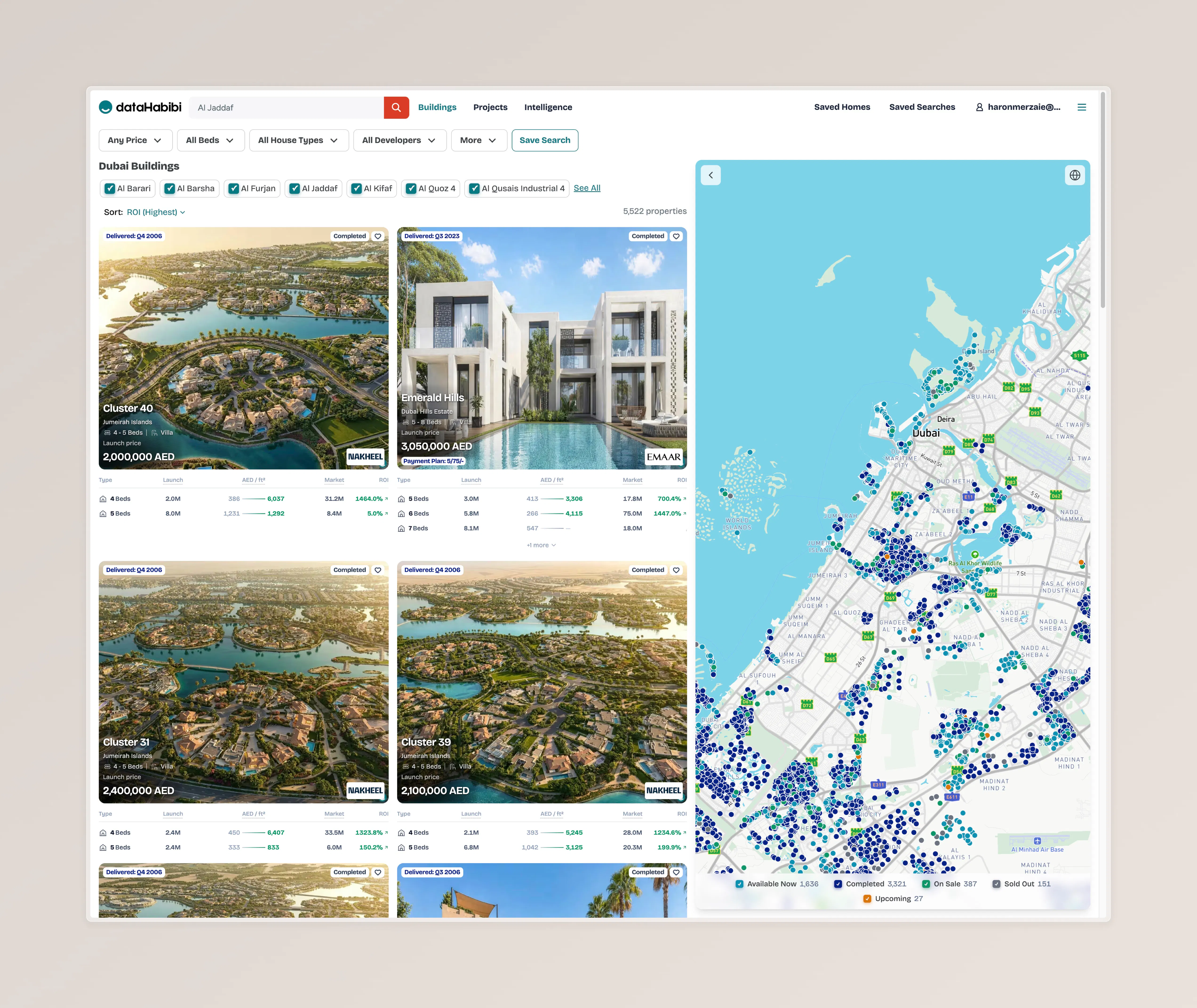The width and height of the screenshot is (1197, 1008).
Task: Toggle the Sold Out map legend checkbox
Action: (996, 884)
